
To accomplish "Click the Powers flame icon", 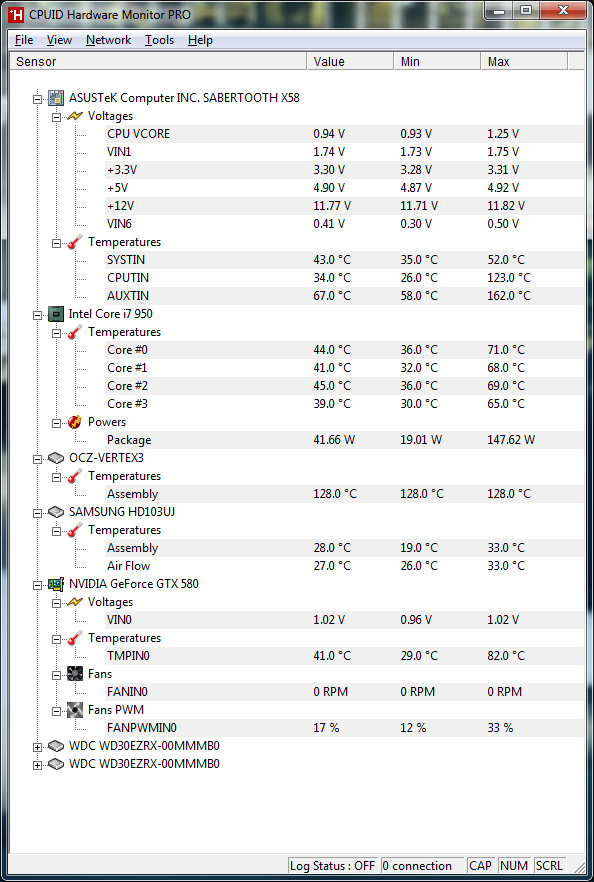I will coord(75,422).
